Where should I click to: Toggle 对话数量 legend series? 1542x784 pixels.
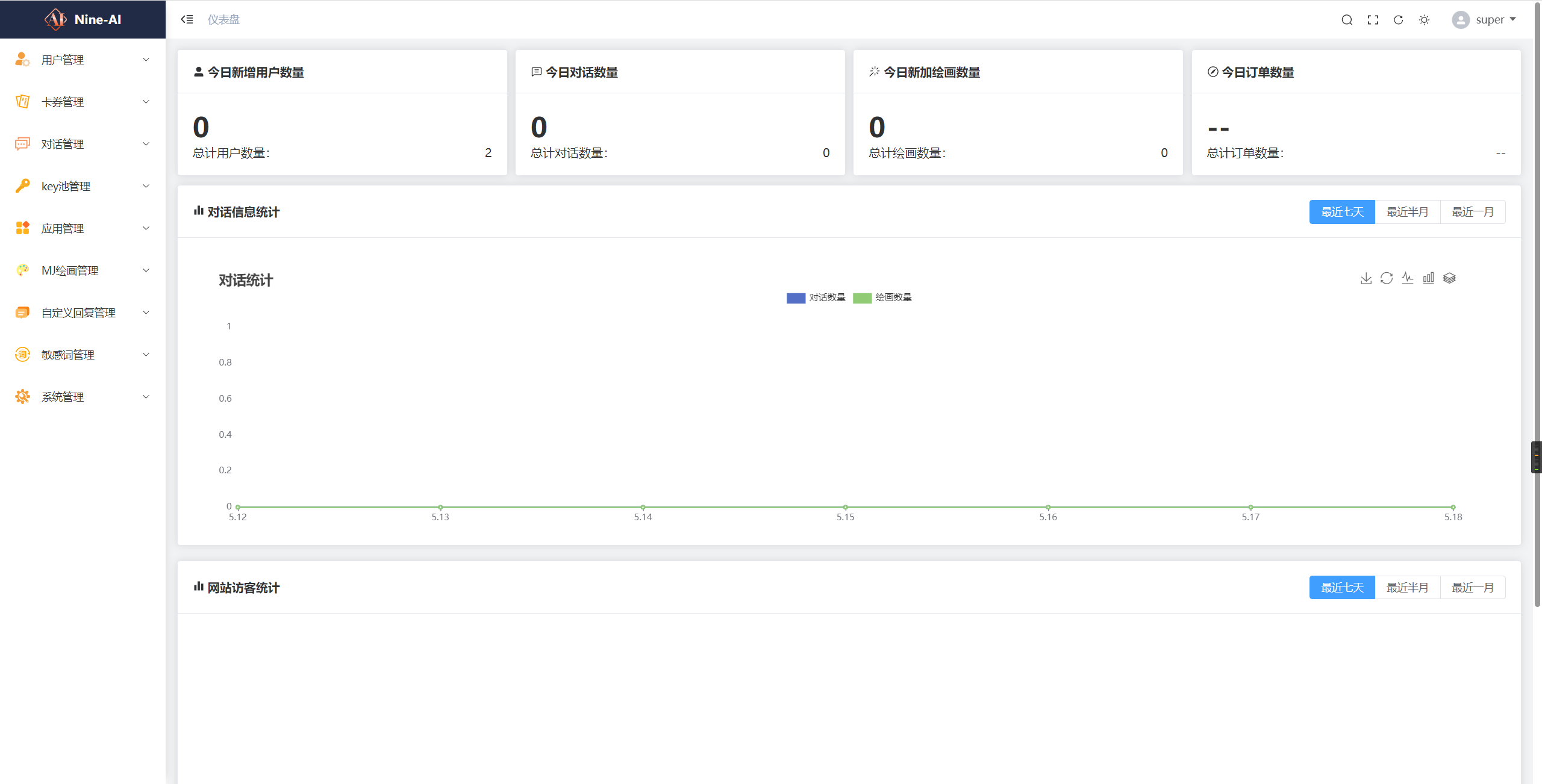tap(816, 297)
